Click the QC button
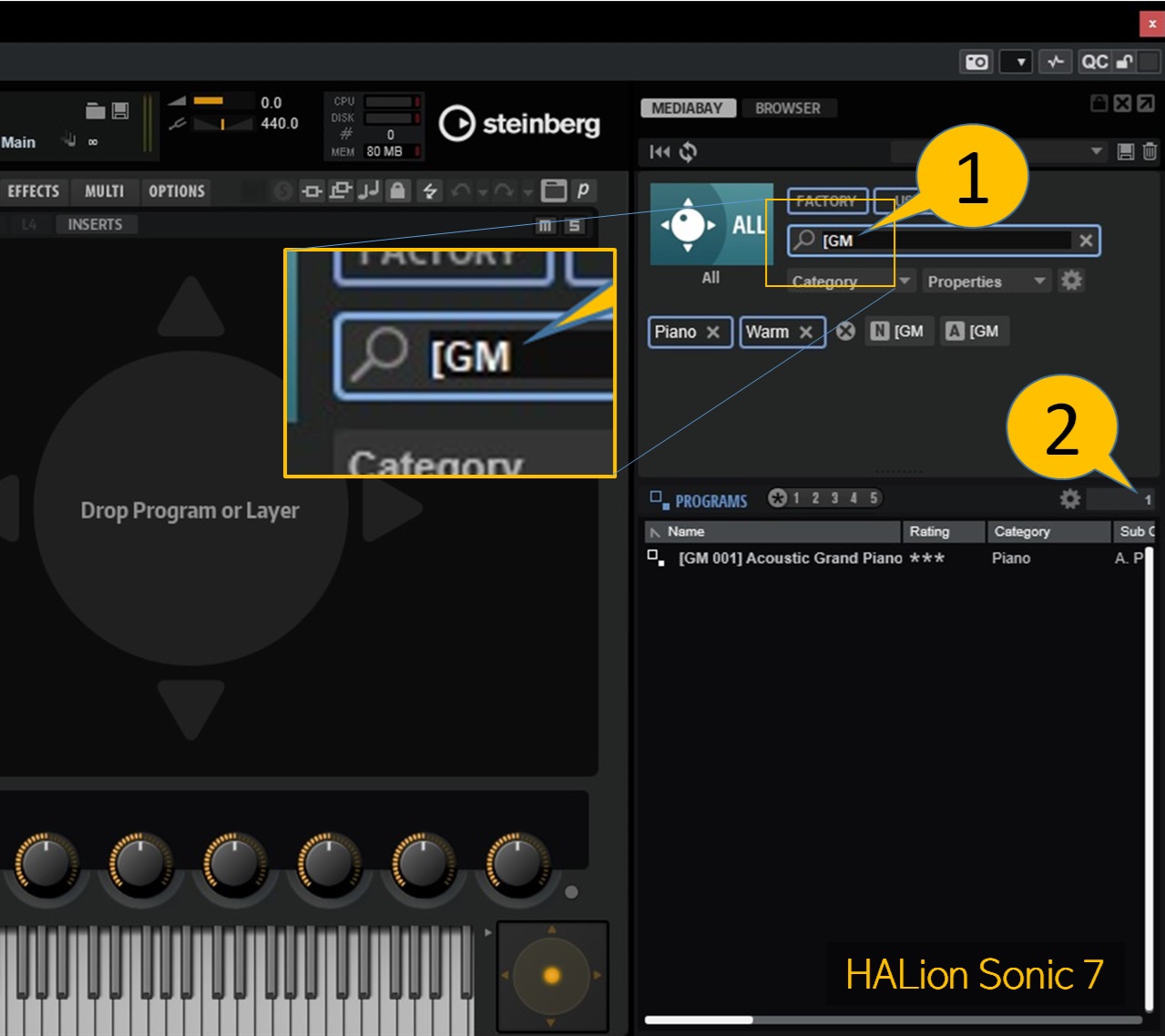 tap(1095, 62)
